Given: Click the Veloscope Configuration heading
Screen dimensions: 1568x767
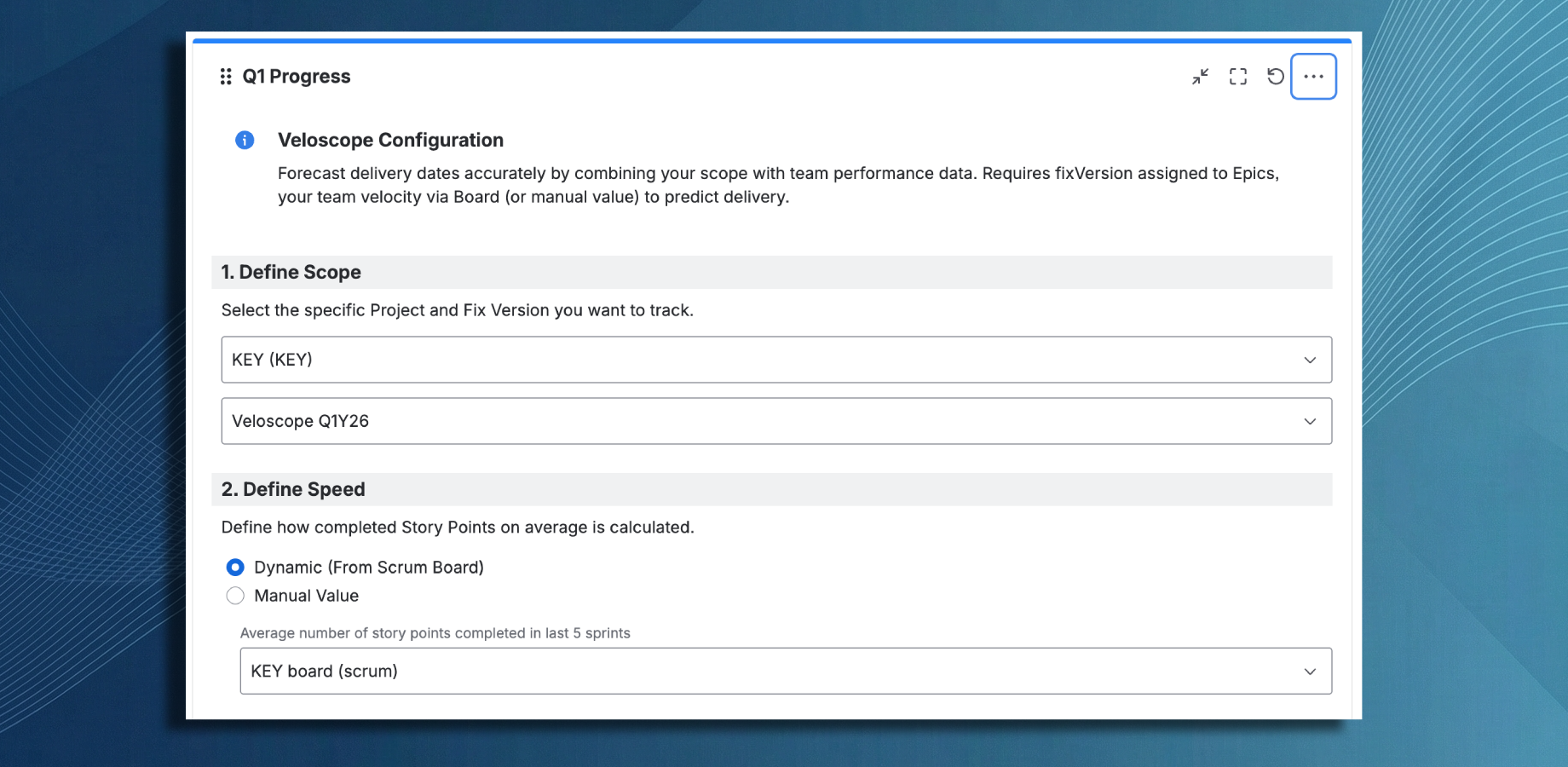Looking at the screenshot, I should (x=390, y=140).
